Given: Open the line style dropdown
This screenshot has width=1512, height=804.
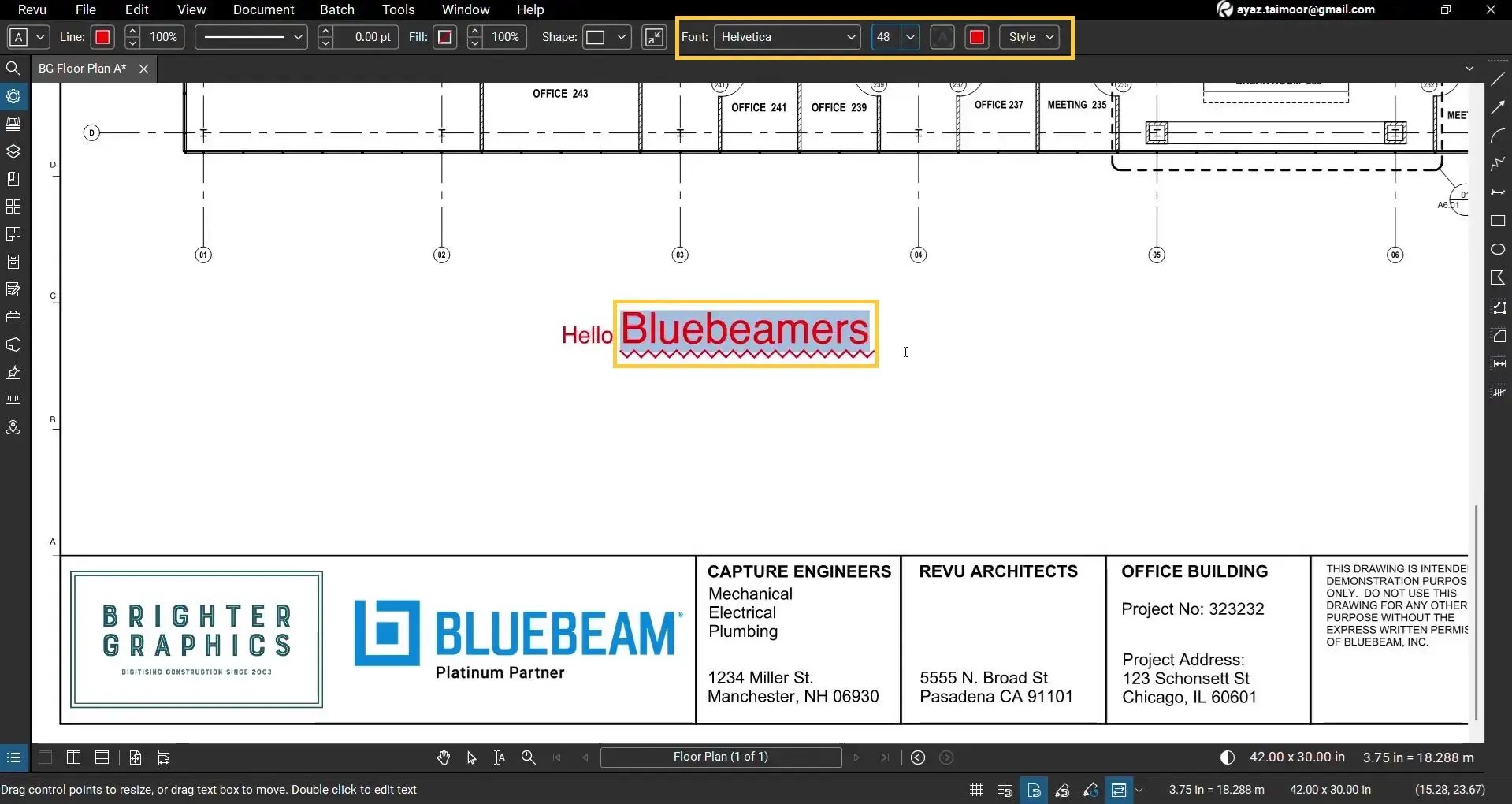Looking at the screenshot, I should [298, 36].
